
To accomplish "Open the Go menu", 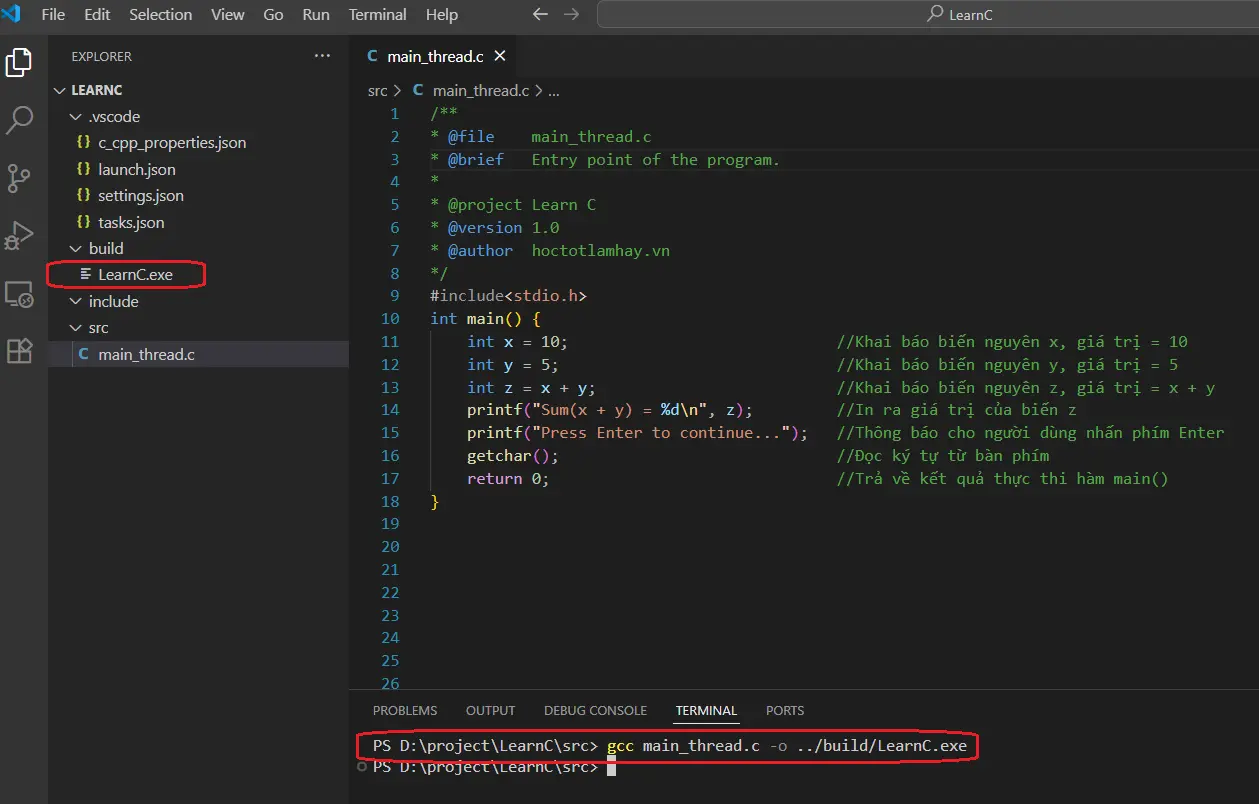I will pyautogui.click(x=273, y=14).
